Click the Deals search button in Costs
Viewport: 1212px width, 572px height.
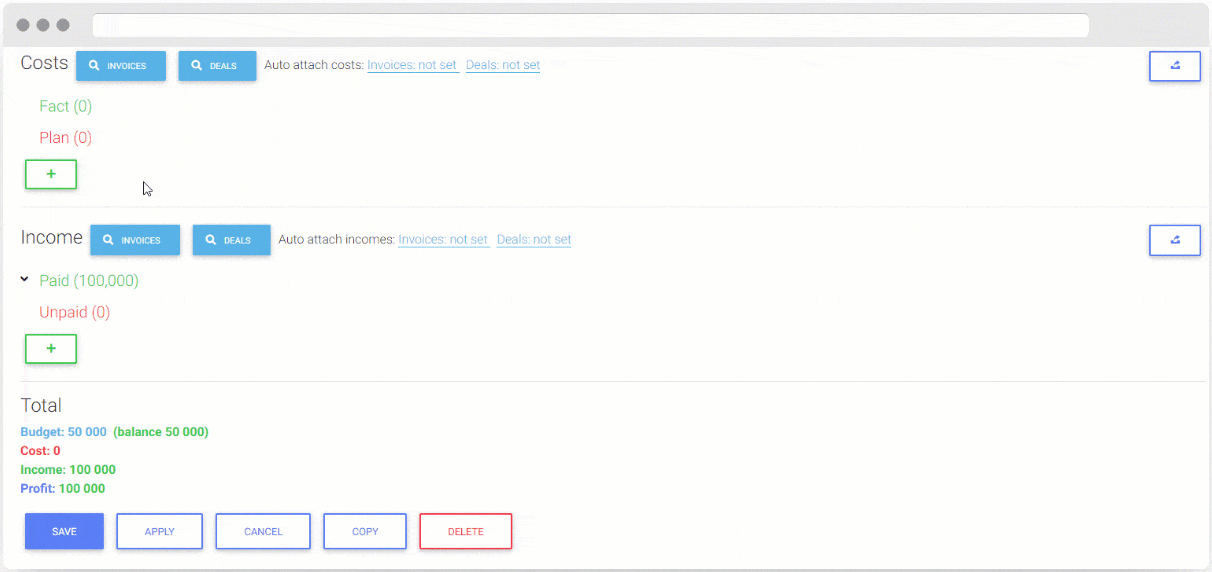217,66
